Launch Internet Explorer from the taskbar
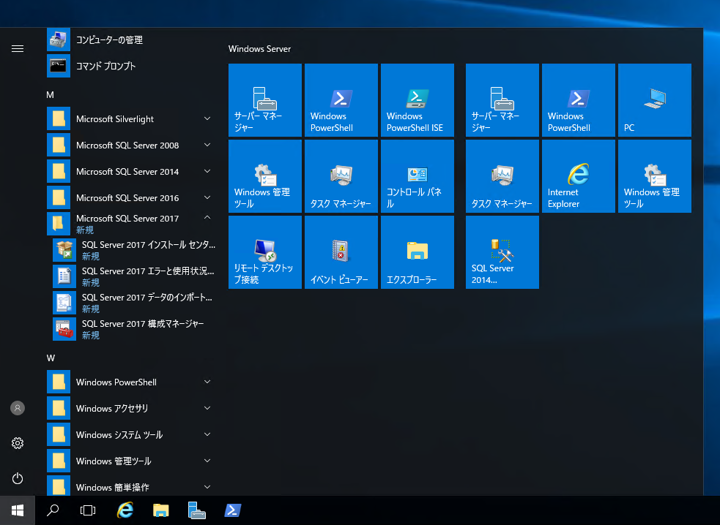Screen dimensions: 720x525 (x=124, y=510)
